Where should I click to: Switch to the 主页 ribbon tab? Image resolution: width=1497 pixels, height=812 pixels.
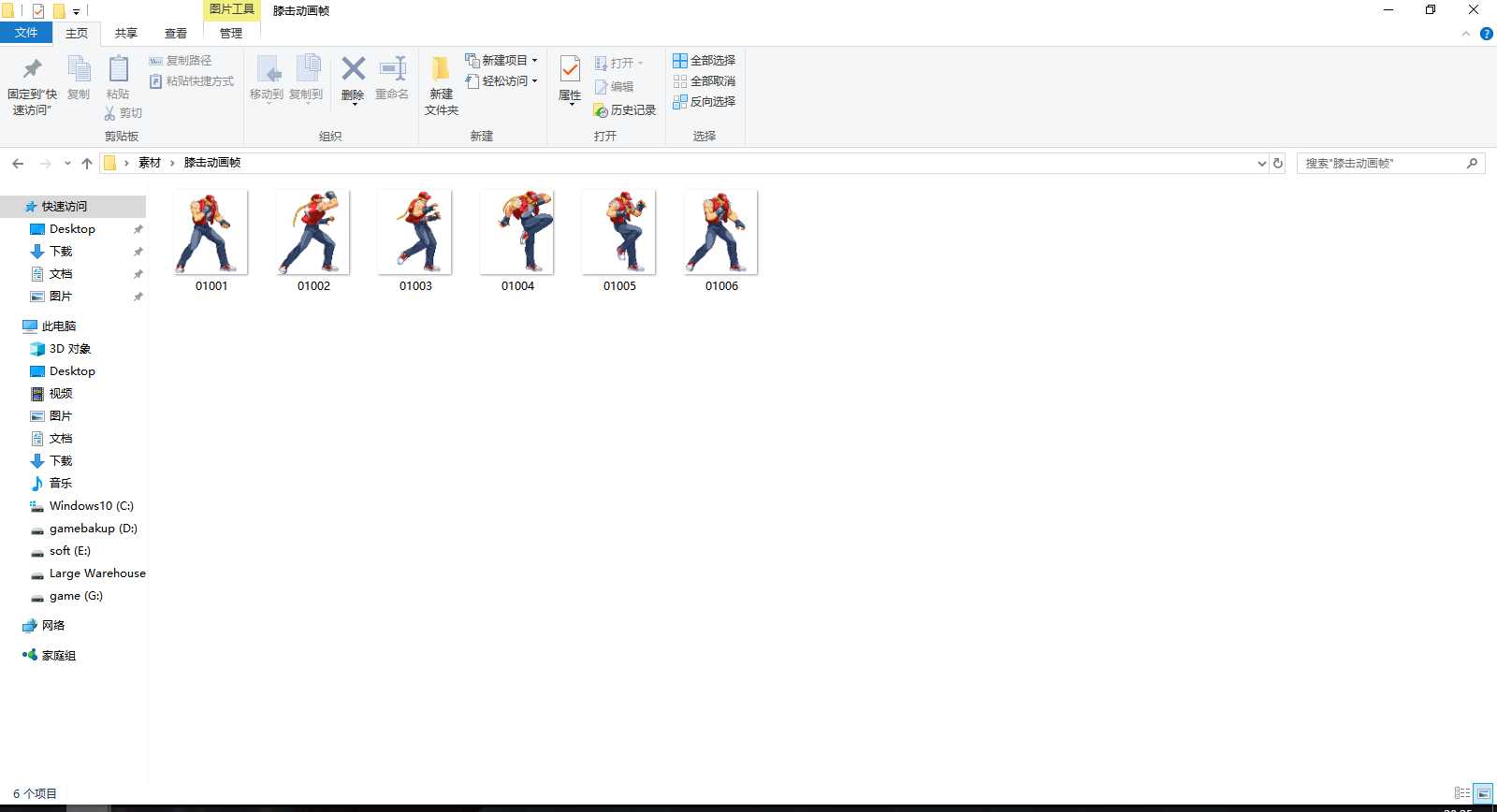tap(77, 34)
